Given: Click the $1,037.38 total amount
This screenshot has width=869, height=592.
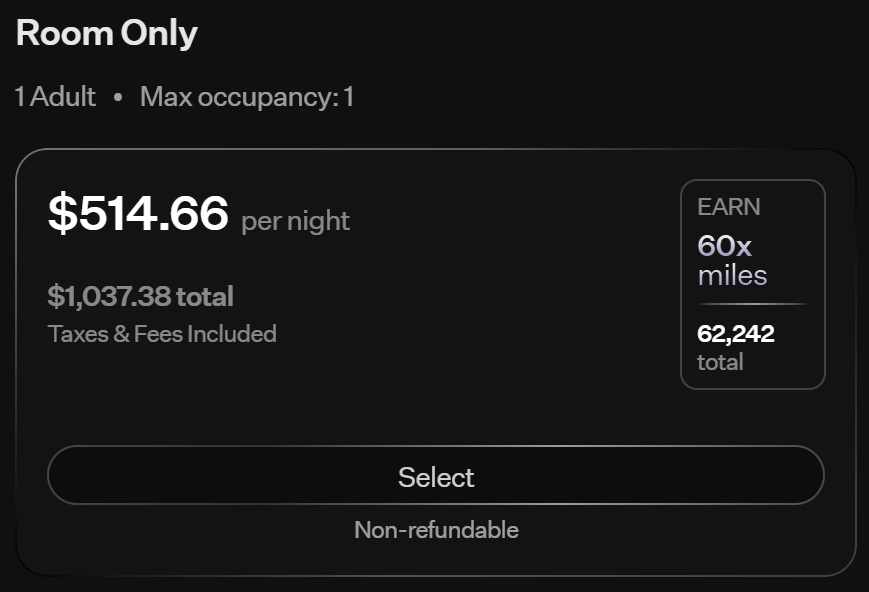Looking at the screenshot, I should (x=140, y=297).
